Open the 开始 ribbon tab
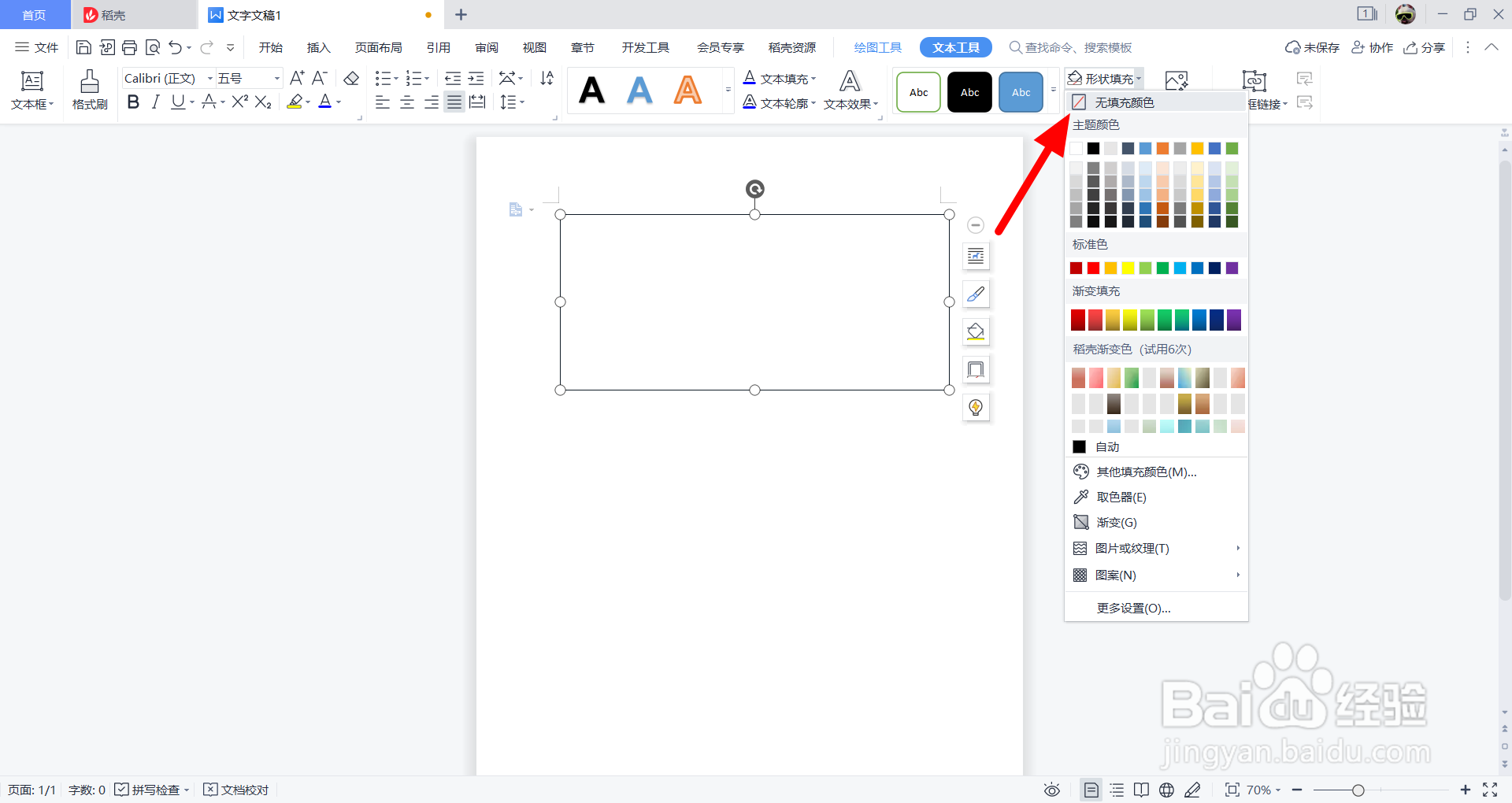The height and width of the screenshot is (803, 1512). pyautogui.click(x=271, y=47)
